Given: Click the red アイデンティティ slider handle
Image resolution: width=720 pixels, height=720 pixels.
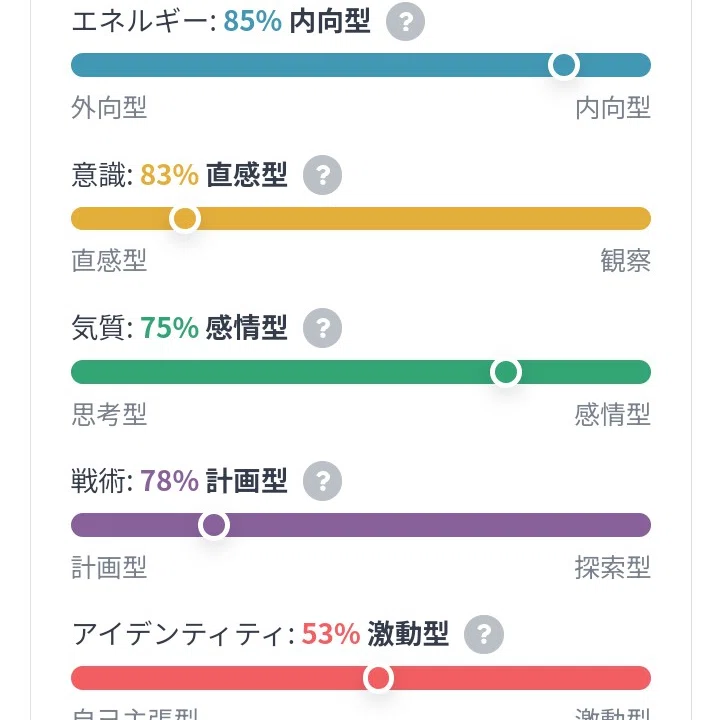Looking at the screenshot, I should tap(378, 678).
